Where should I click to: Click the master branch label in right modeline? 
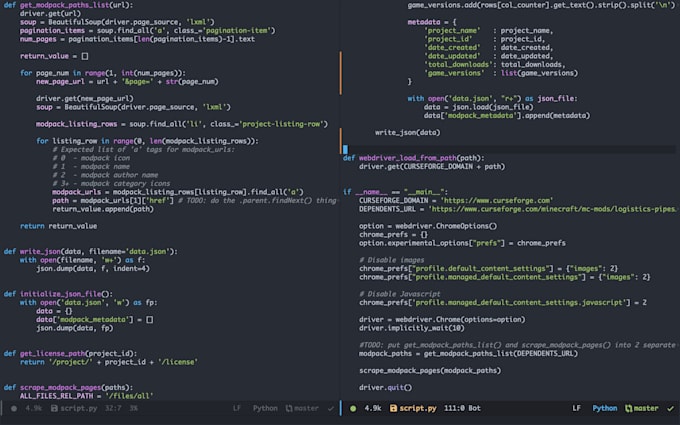point(646,408)
